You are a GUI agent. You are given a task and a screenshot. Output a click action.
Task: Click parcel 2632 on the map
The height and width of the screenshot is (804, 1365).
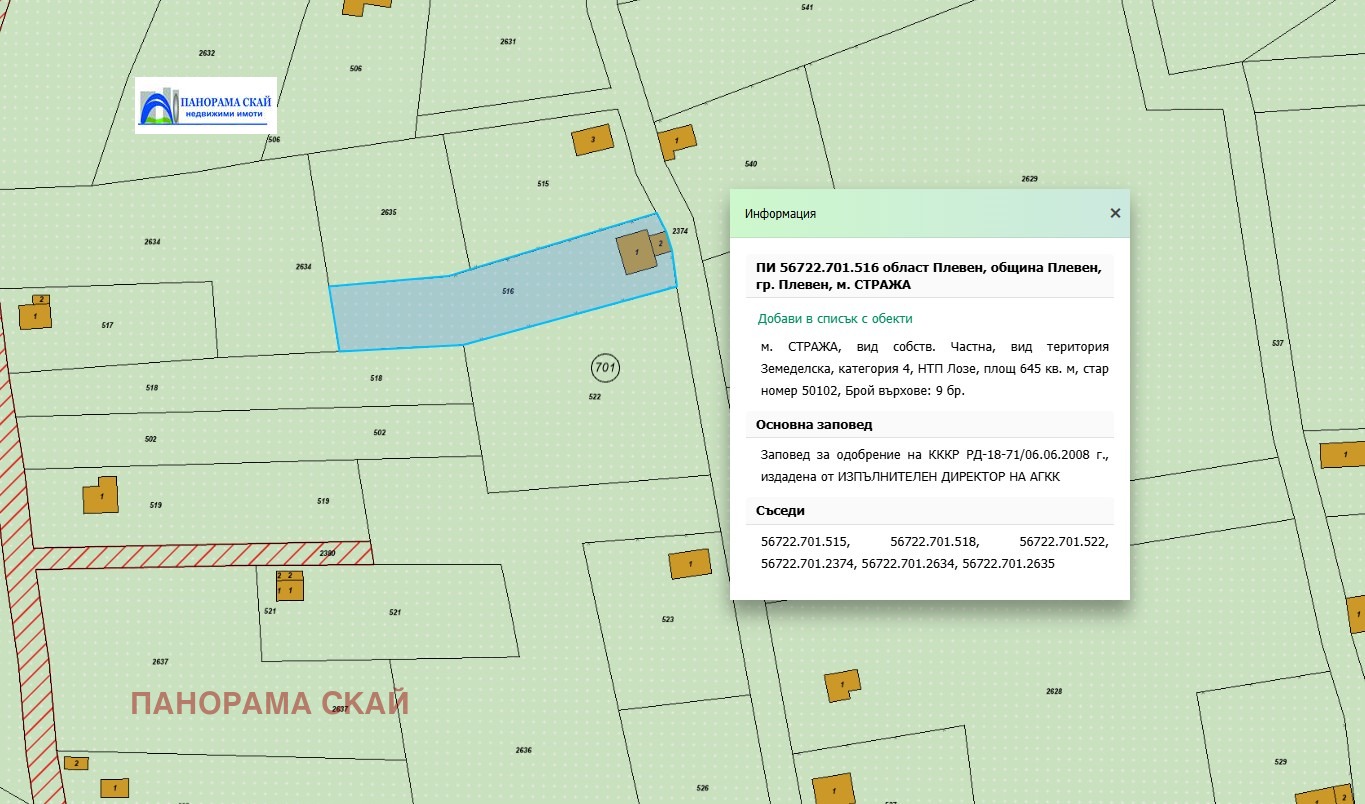tap(207, 52)
